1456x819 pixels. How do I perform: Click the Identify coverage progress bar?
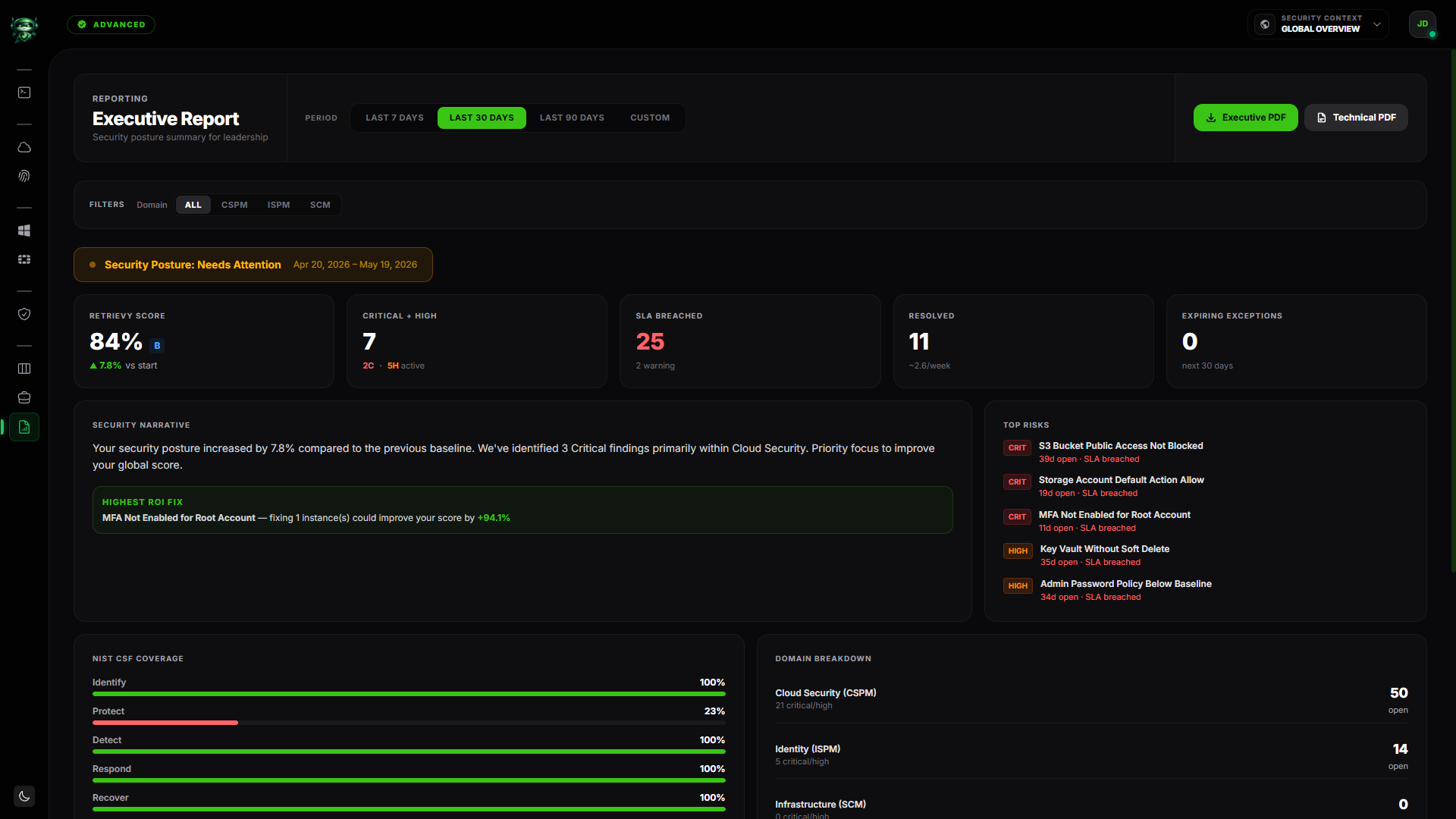coord(409,694)
